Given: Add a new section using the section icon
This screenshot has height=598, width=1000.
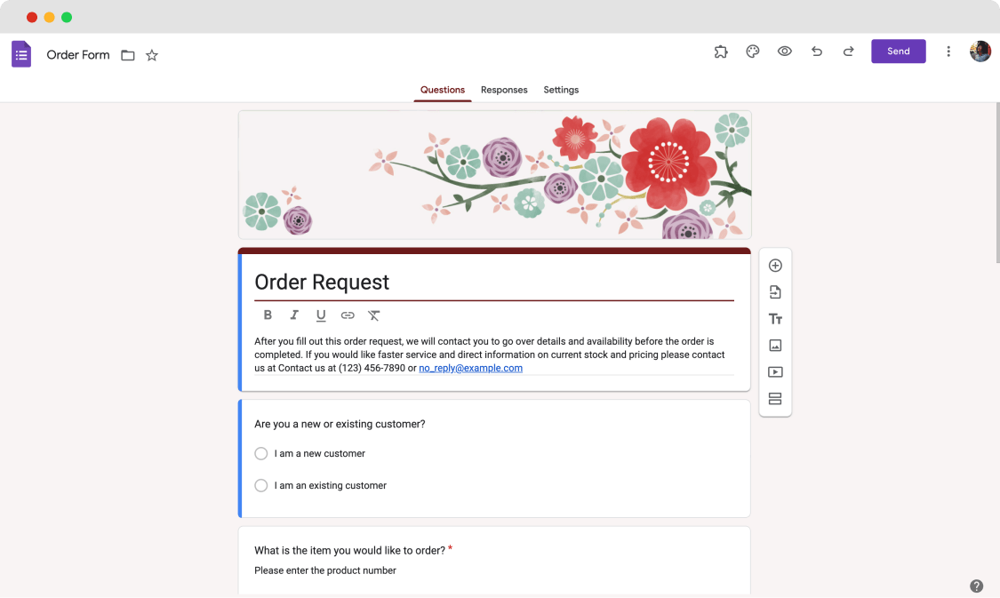Looking at the screenshot, I should click(x=775, y=398).
